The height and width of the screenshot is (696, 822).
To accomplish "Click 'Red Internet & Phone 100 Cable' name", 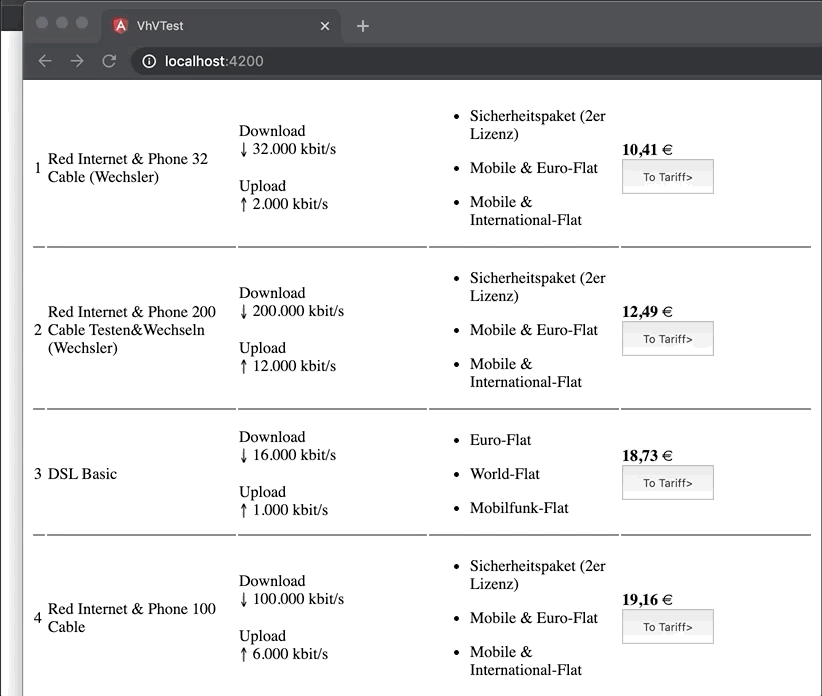I will pyautogui.click(x=132, y=617).
